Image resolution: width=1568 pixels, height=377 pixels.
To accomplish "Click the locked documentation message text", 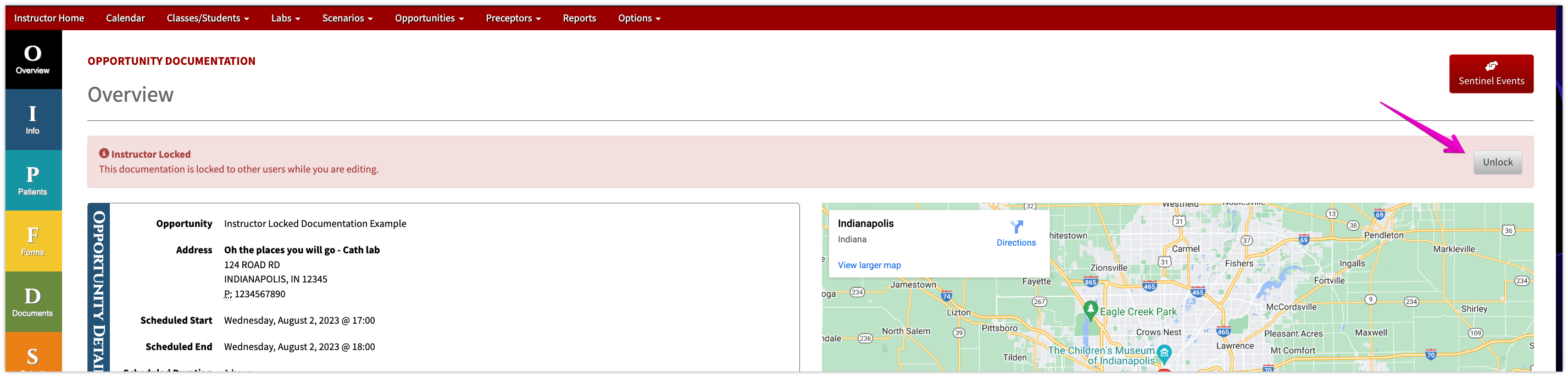I will [238, 169].
